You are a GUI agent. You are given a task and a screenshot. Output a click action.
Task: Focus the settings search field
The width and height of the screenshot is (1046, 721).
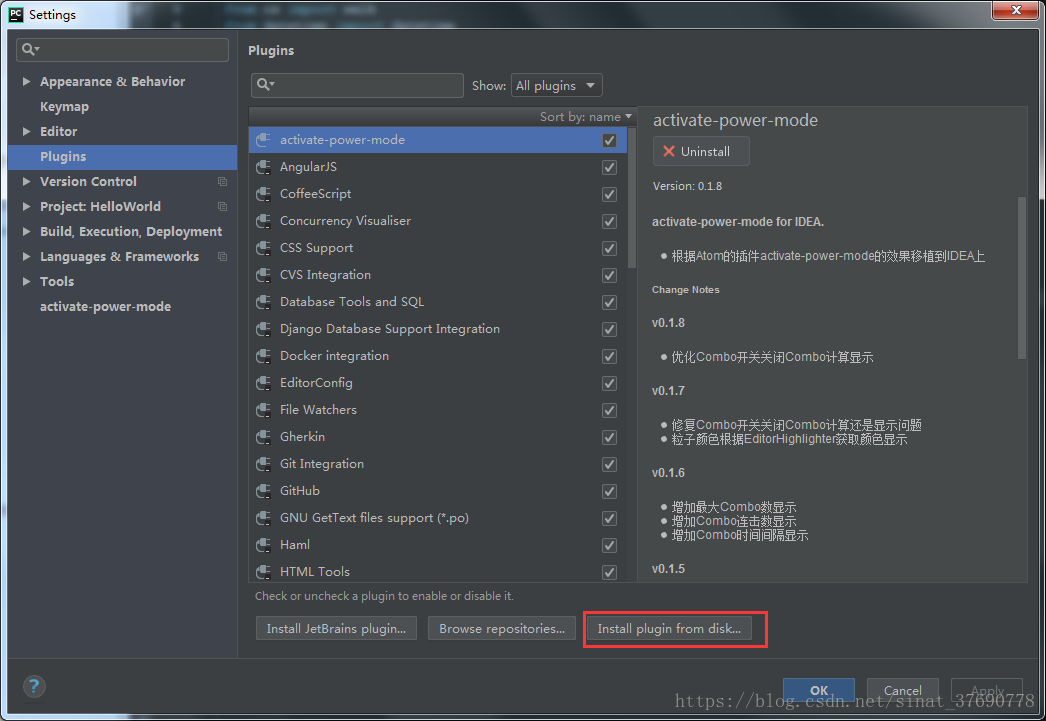coord(123,49)
